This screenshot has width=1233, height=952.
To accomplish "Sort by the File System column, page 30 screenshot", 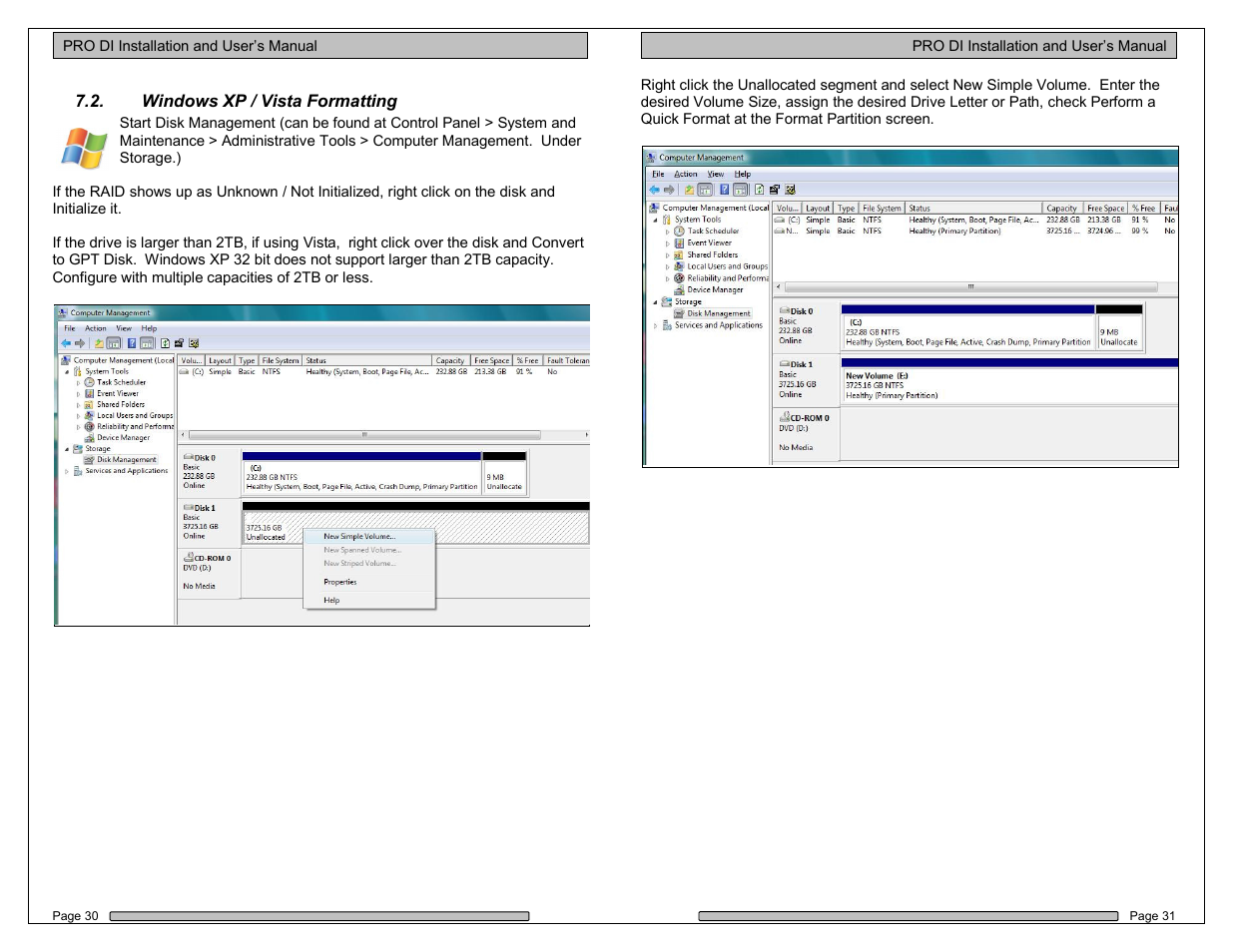I will click(x=281, y=360).
